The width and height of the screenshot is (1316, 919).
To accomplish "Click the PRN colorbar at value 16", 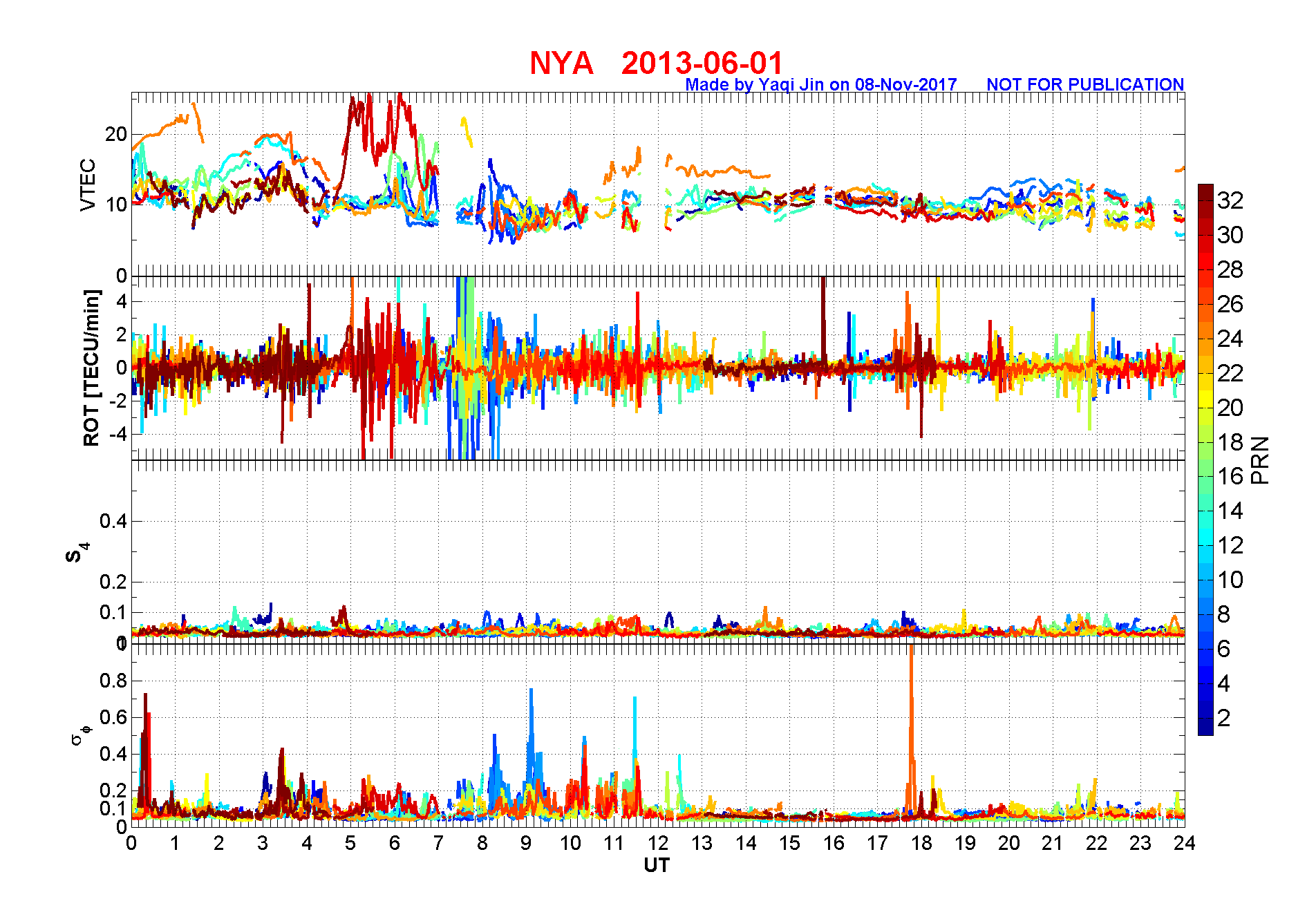I will tap(1205, 475).
